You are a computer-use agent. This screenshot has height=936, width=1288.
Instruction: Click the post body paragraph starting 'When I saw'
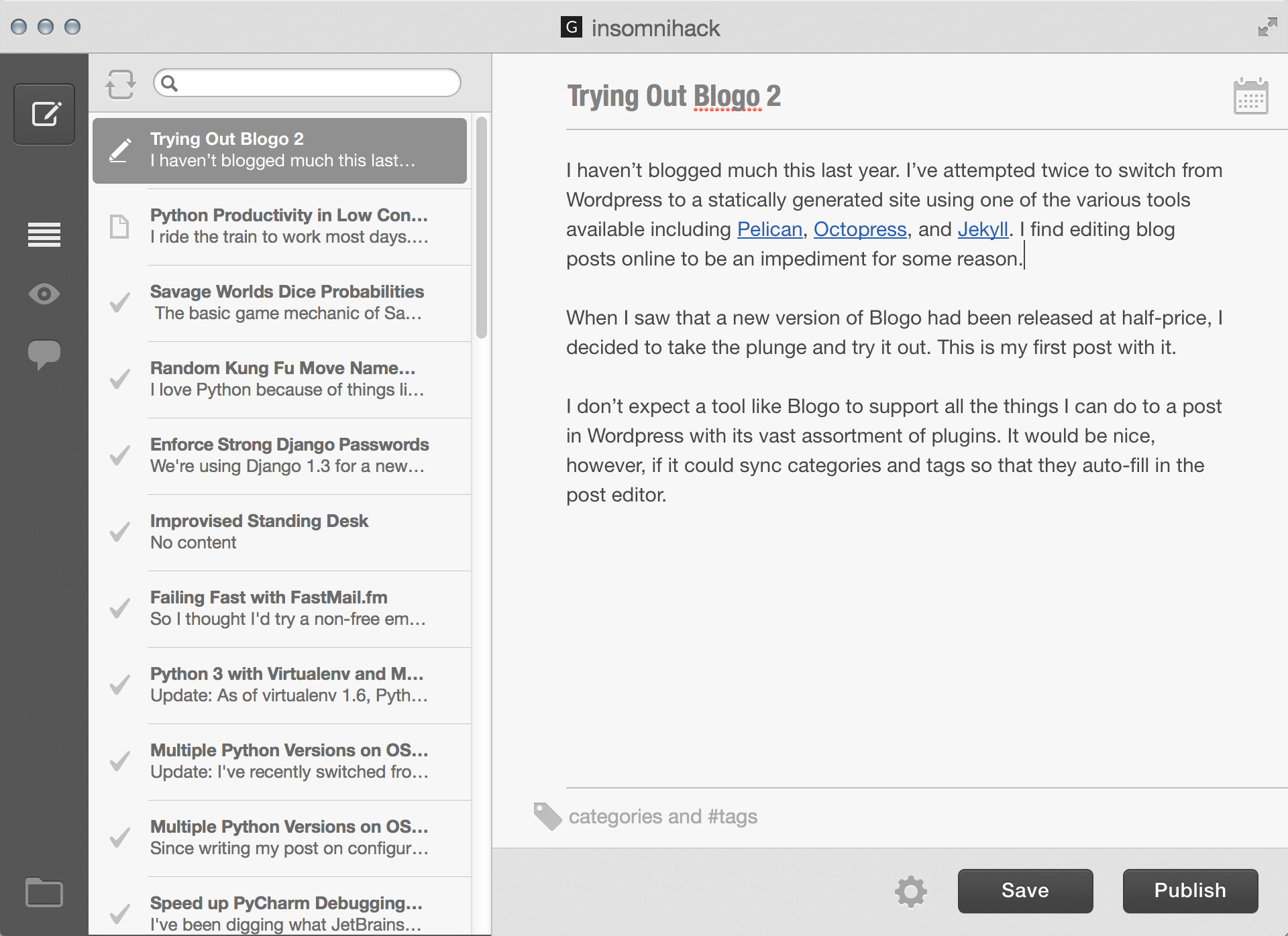click(x=894, y=333)
